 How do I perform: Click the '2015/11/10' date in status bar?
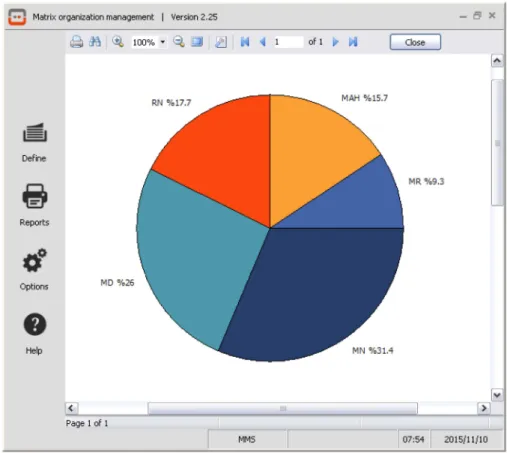(x=466, y=439)
